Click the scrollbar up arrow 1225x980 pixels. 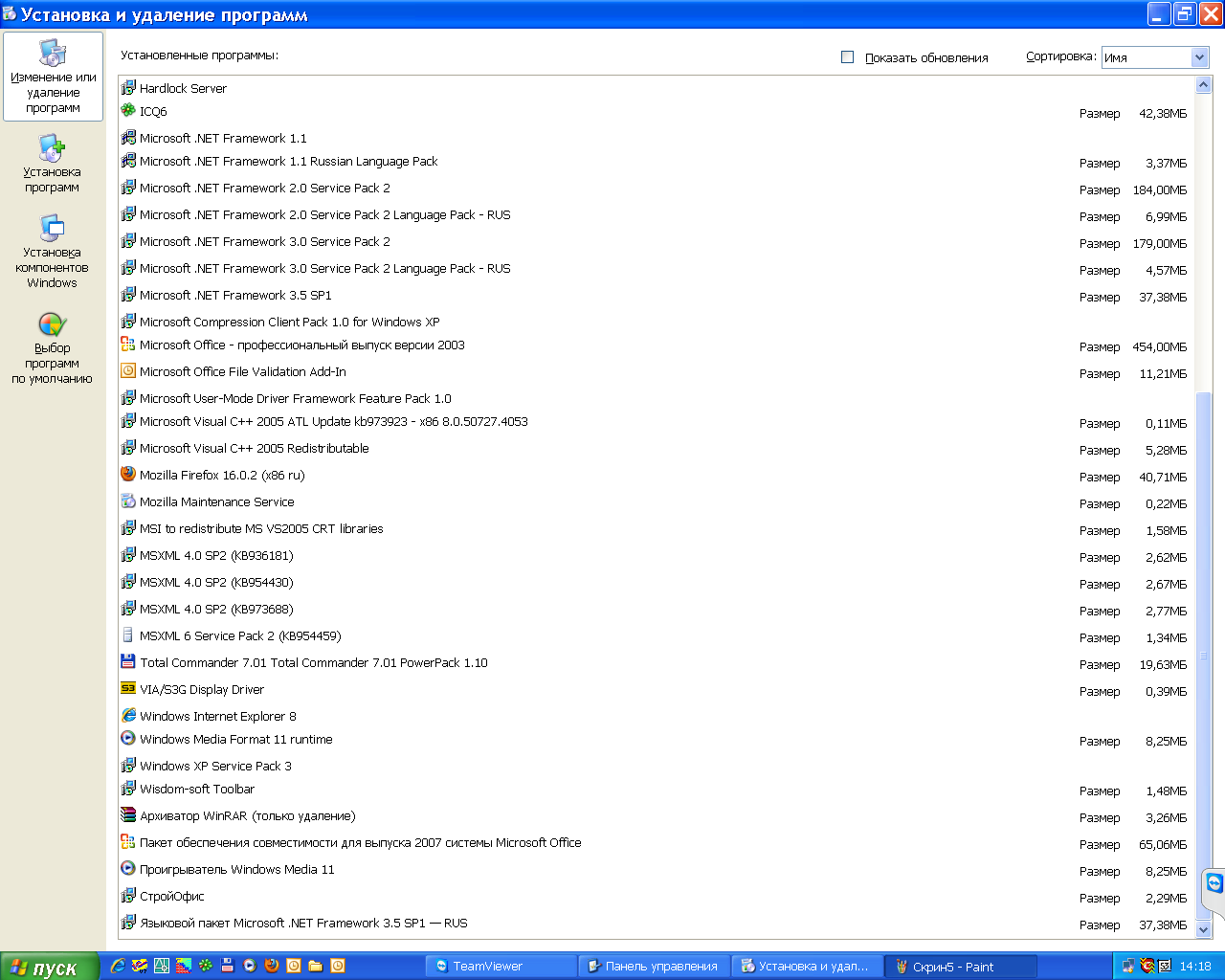tap(1204, 84)
